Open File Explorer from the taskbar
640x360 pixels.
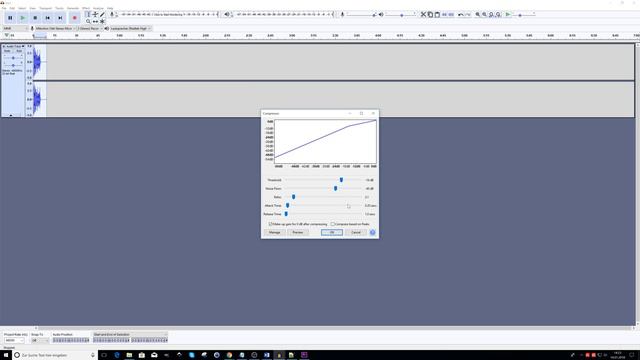click(129, 355)
